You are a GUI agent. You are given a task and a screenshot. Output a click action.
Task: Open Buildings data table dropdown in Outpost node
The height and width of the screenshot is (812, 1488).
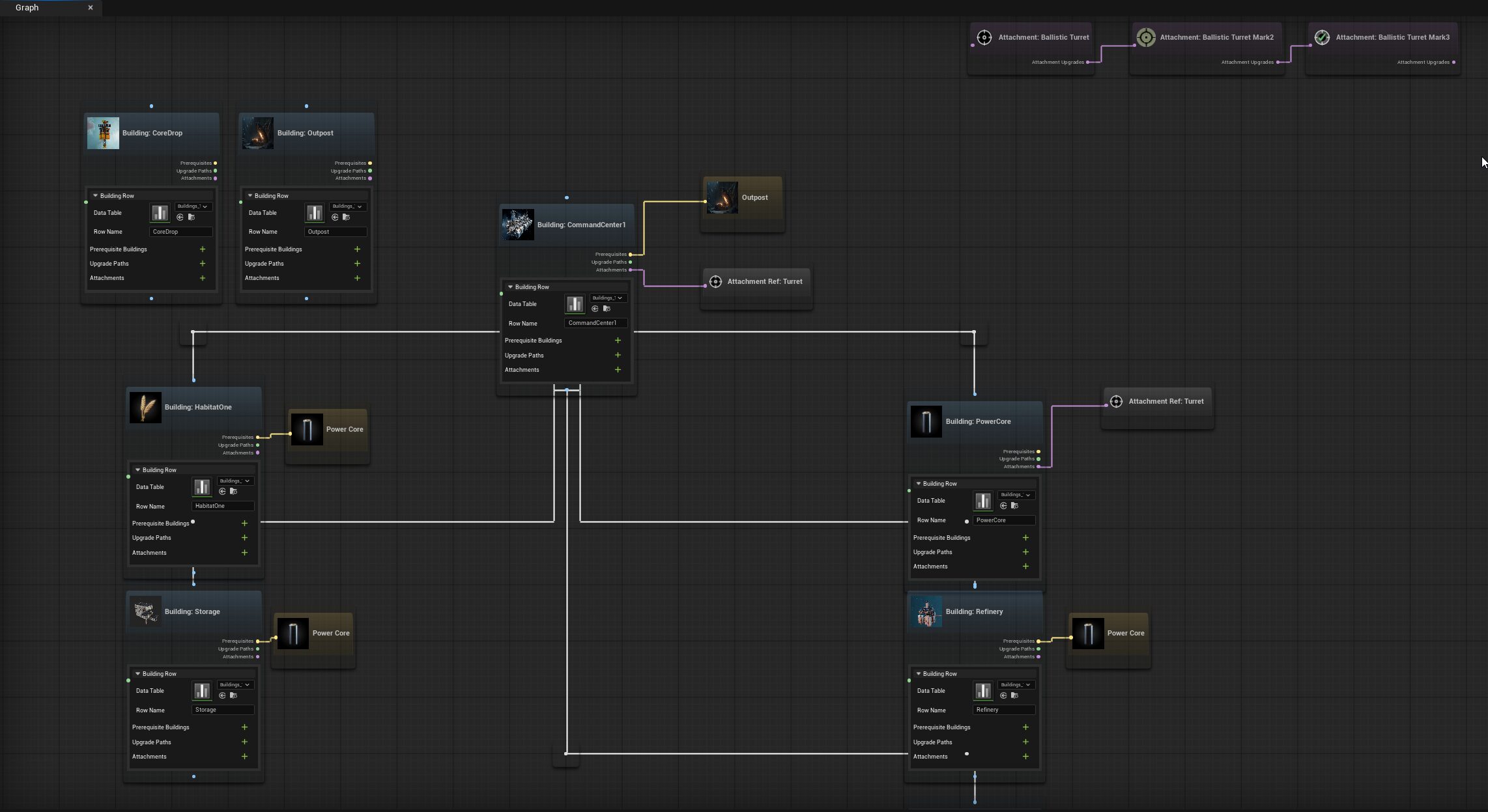347,206
